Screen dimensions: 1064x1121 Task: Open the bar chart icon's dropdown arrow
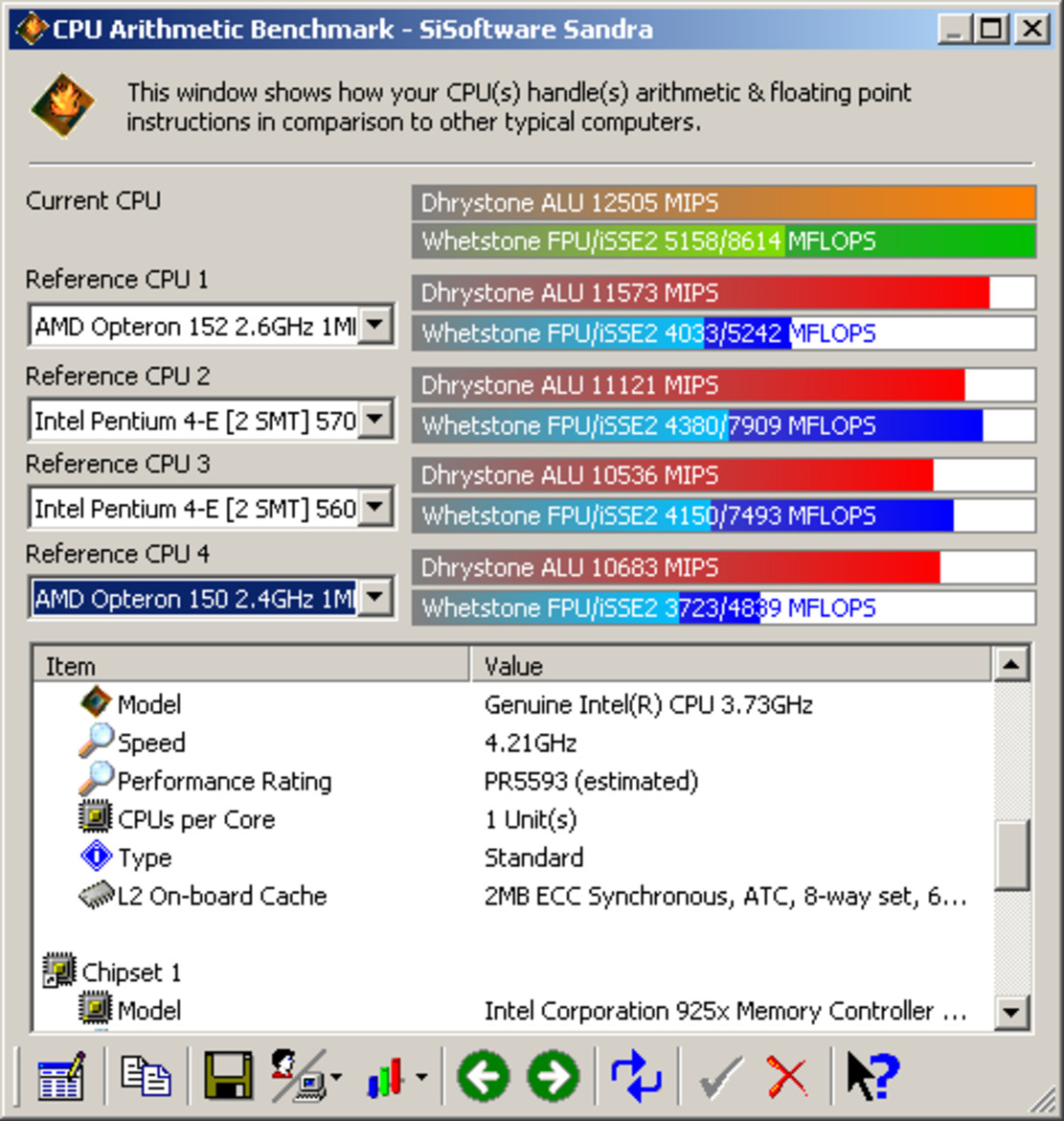[421, 1077]
